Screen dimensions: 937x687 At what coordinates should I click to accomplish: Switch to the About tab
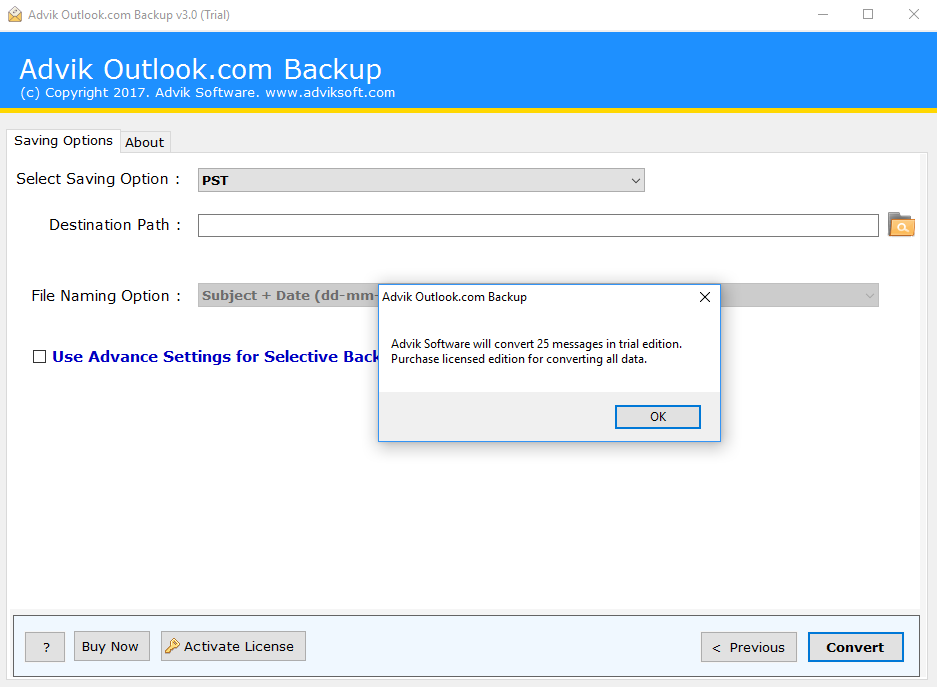145,142
